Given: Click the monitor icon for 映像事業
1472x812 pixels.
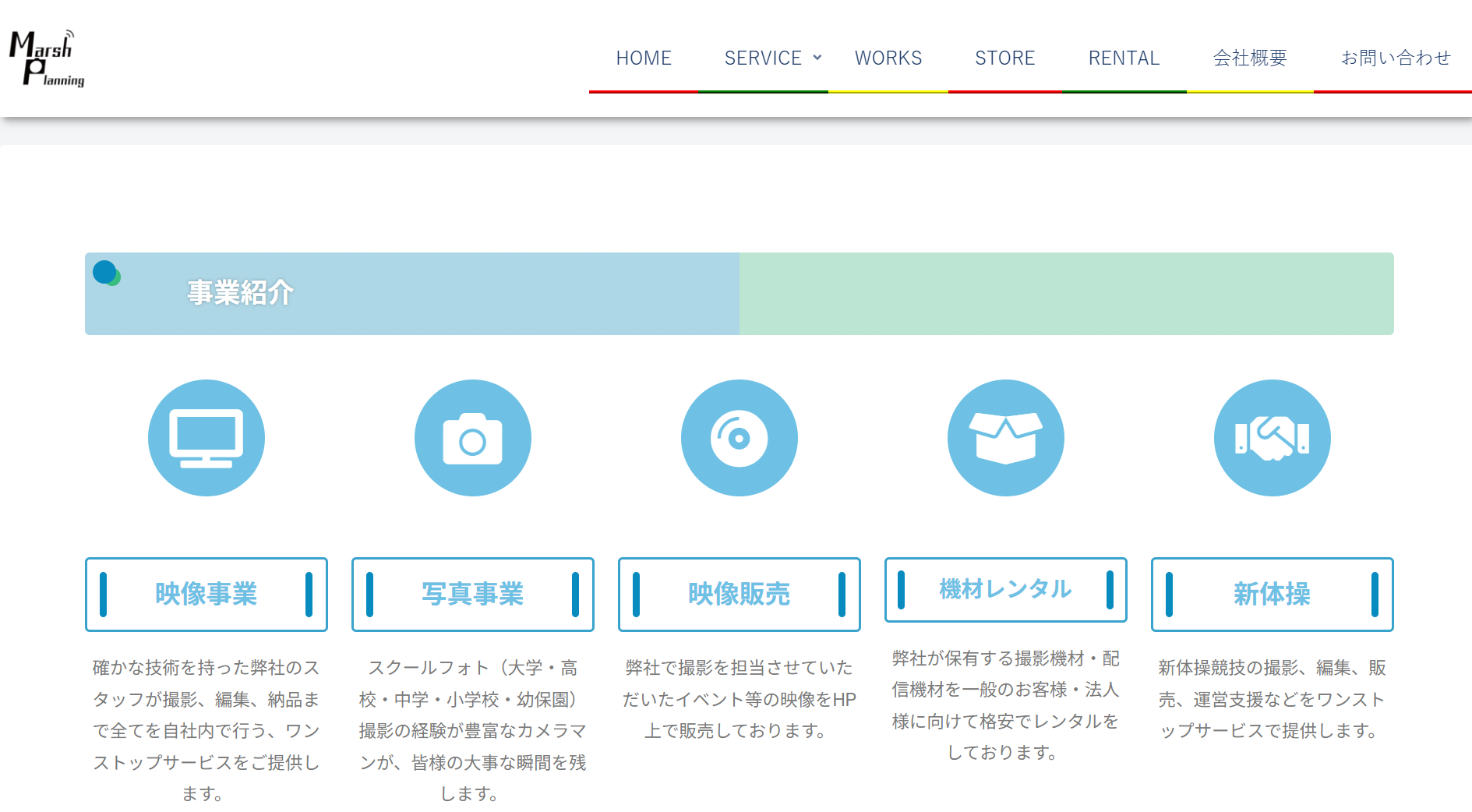Looking at the screenshot, I should coord(207,438).
